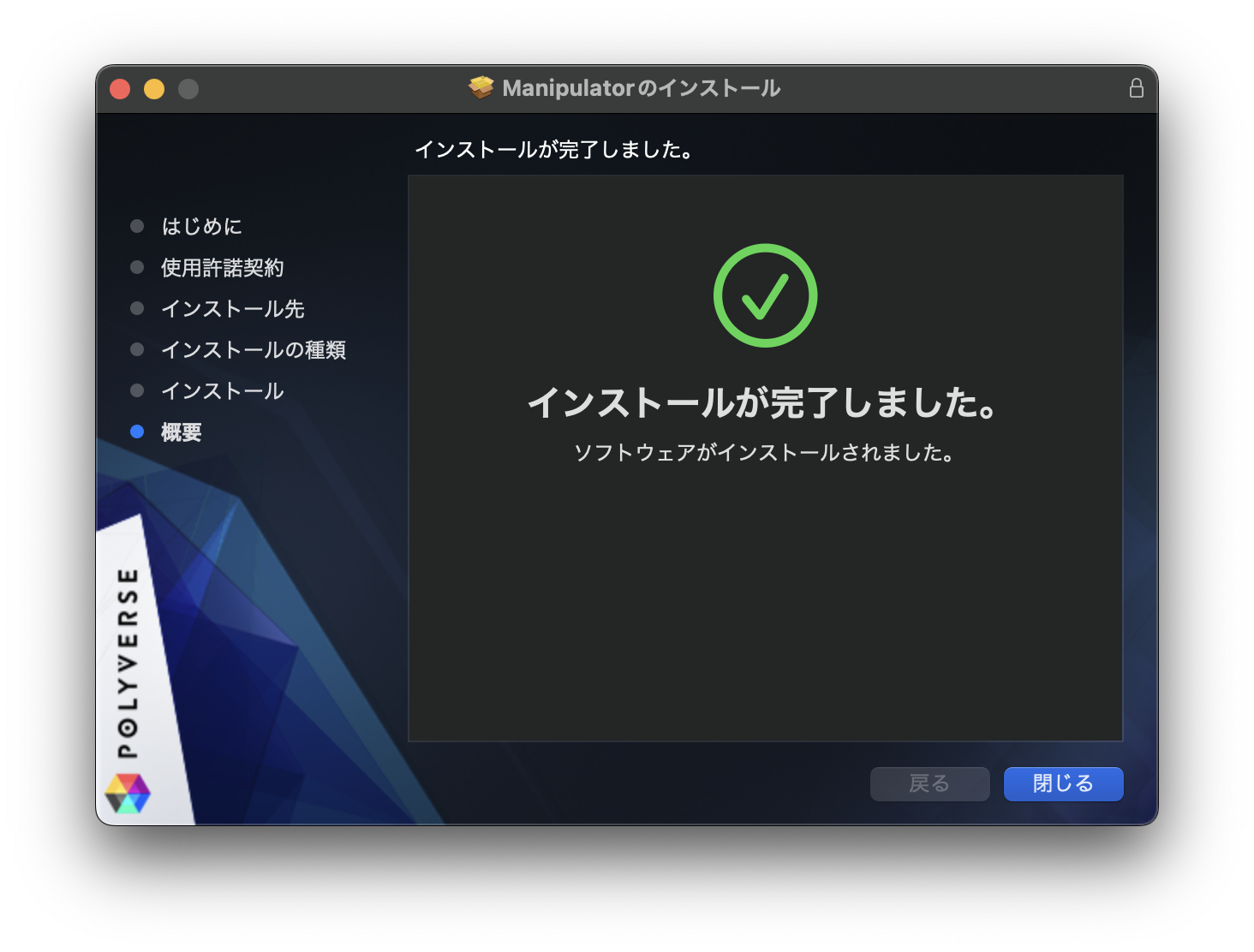Click the lock icon in title bar
1254x952 pixels.
[x=1136, y=88]
